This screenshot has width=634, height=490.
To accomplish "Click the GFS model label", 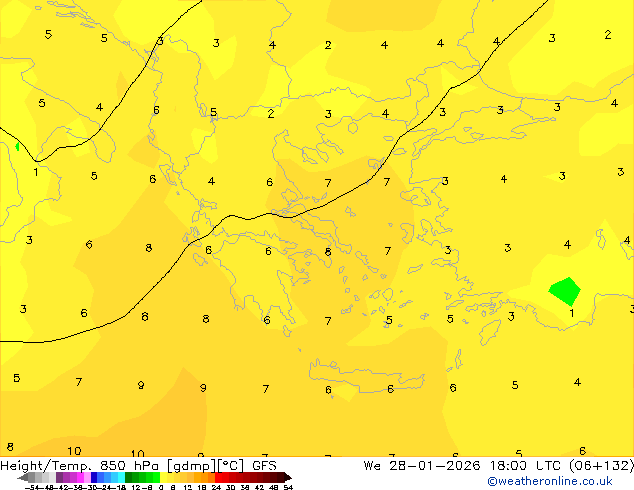I will click(x=264, y=465).
